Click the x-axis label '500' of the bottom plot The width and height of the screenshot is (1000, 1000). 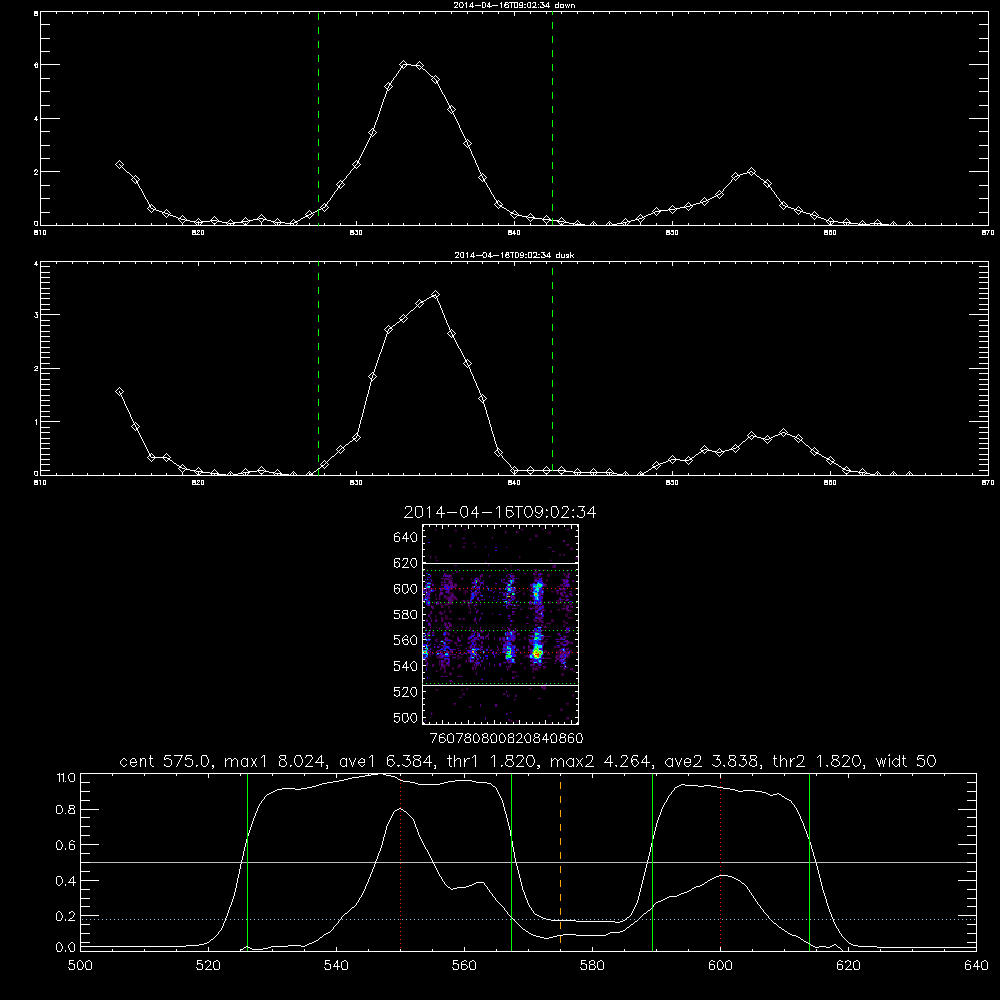80,966
